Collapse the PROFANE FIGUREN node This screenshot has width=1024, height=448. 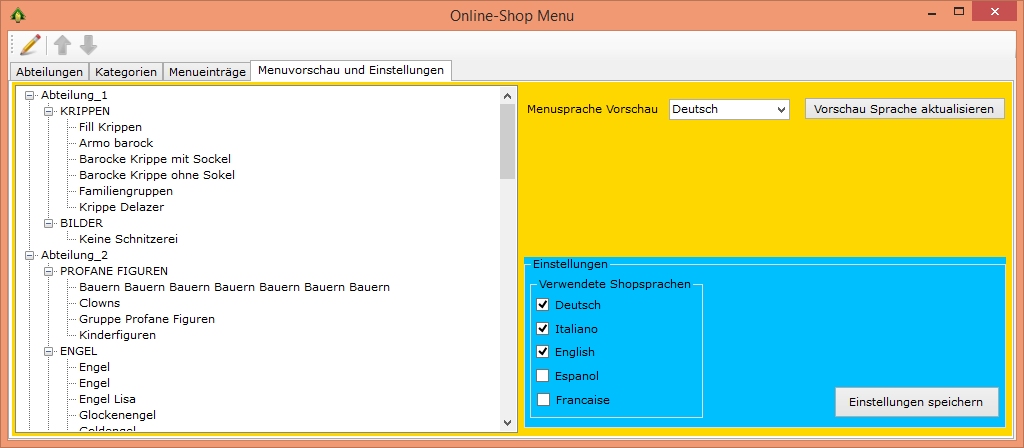pos(49,271)
